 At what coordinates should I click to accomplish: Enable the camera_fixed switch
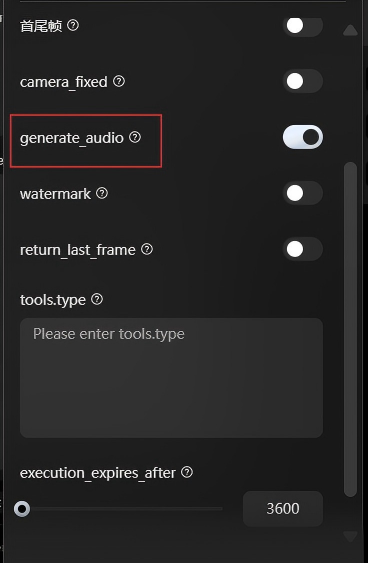tap(303, 81)
